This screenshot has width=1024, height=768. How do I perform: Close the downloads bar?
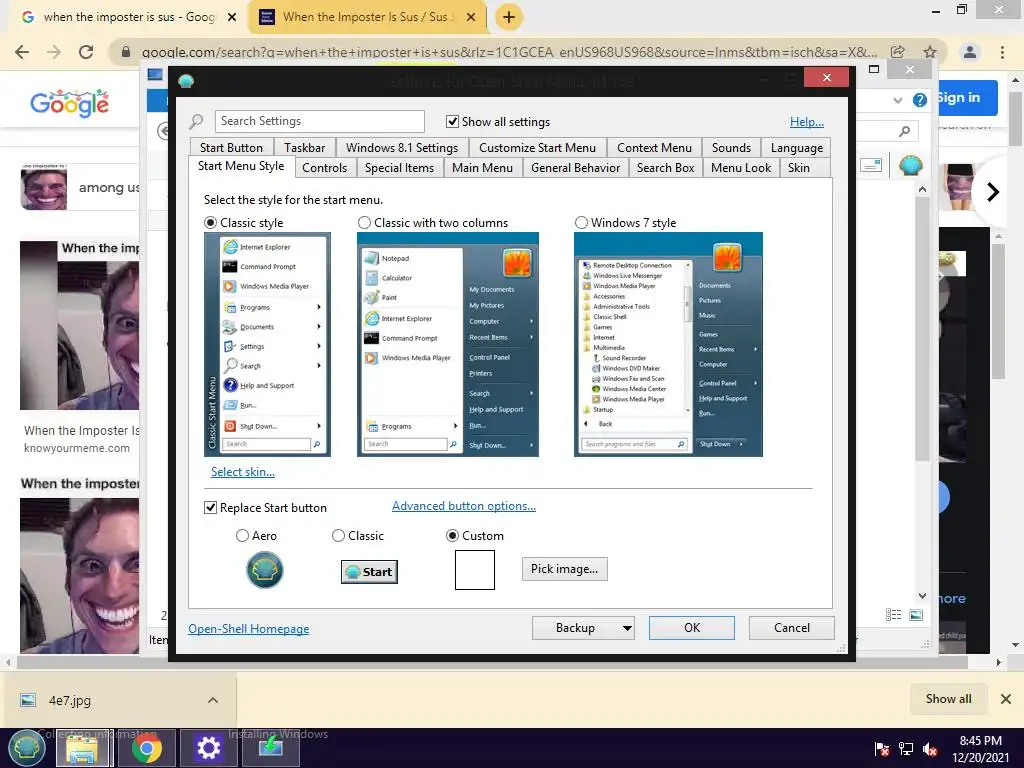pyautogui.click(x=1006, y=699)
